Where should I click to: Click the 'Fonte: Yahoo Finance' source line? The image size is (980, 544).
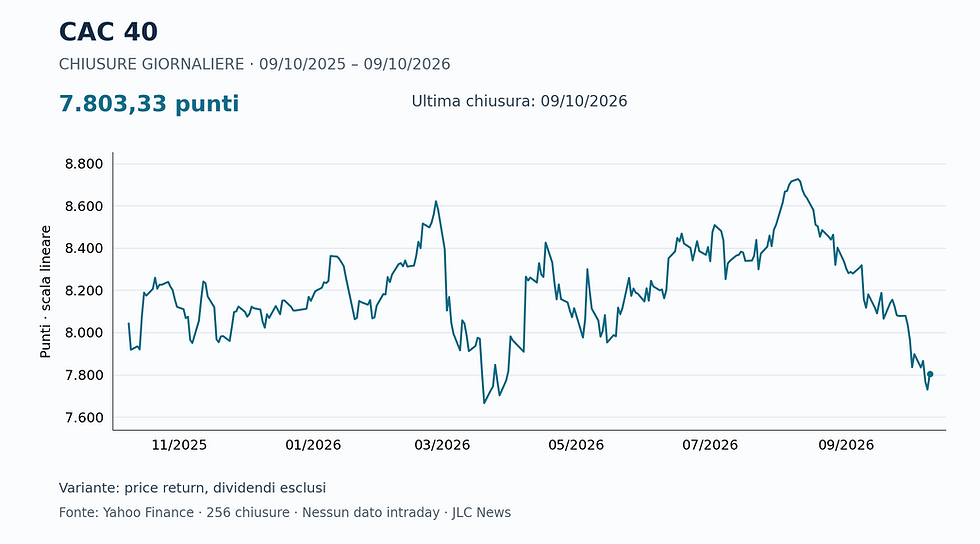click(285, 513)
